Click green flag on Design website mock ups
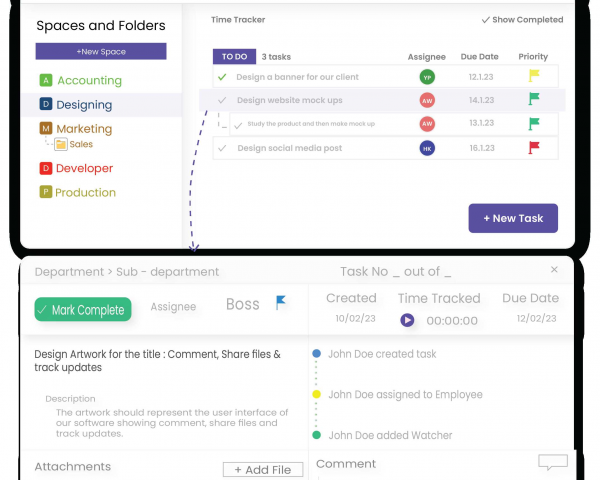The width and height of the screenshot is (600, 480). click(533, 100)
